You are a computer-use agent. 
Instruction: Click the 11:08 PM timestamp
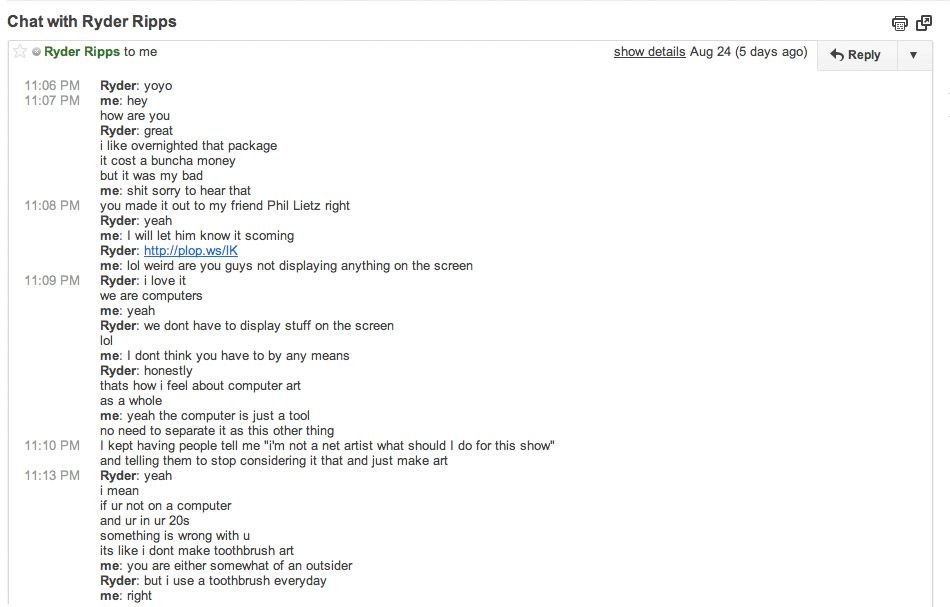pyautogui.click(x=52, y=206)
